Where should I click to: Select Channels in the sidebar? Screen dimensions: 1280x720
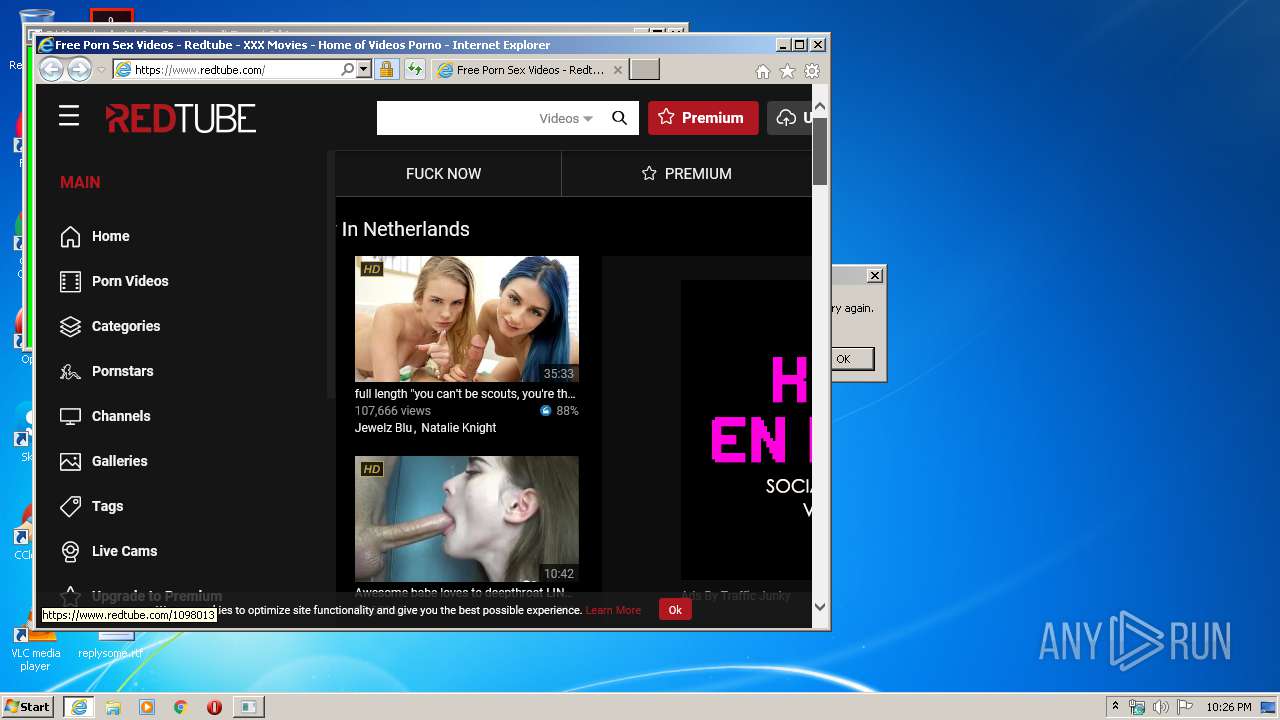120,416
